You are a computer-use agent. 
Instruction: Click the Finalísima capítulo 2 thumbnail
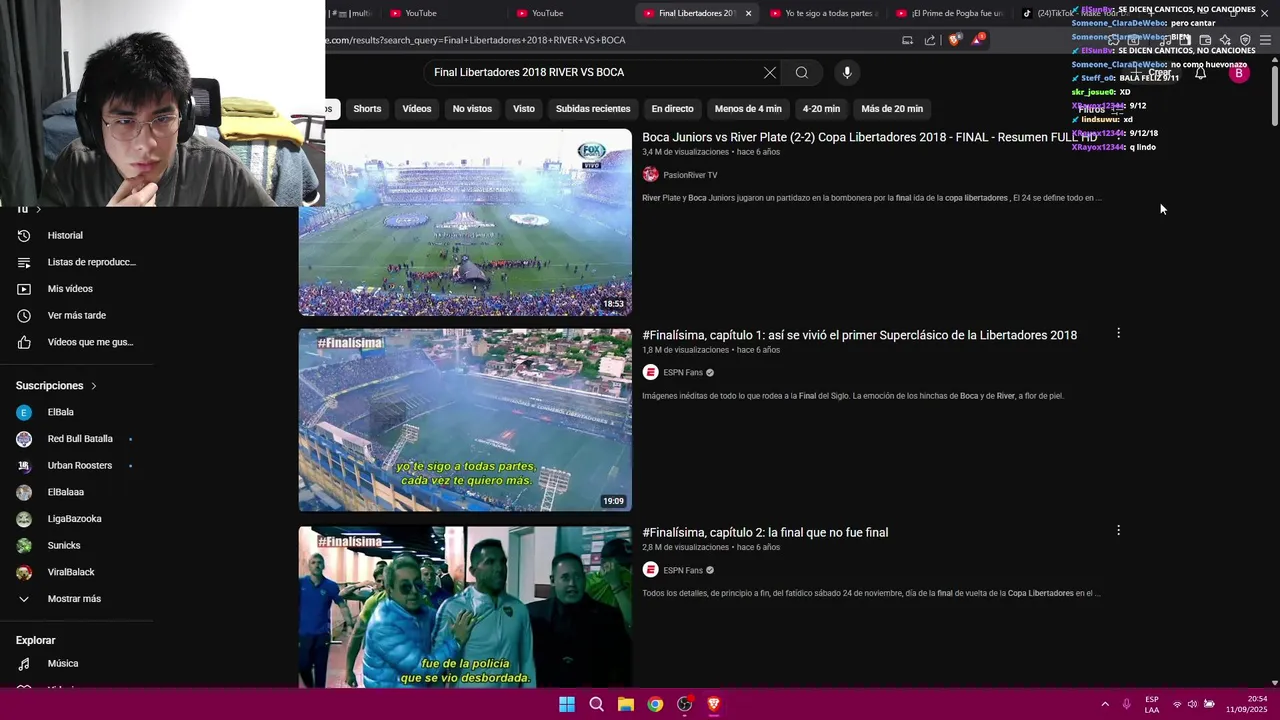pyautogui.click(x=465, y=606)
